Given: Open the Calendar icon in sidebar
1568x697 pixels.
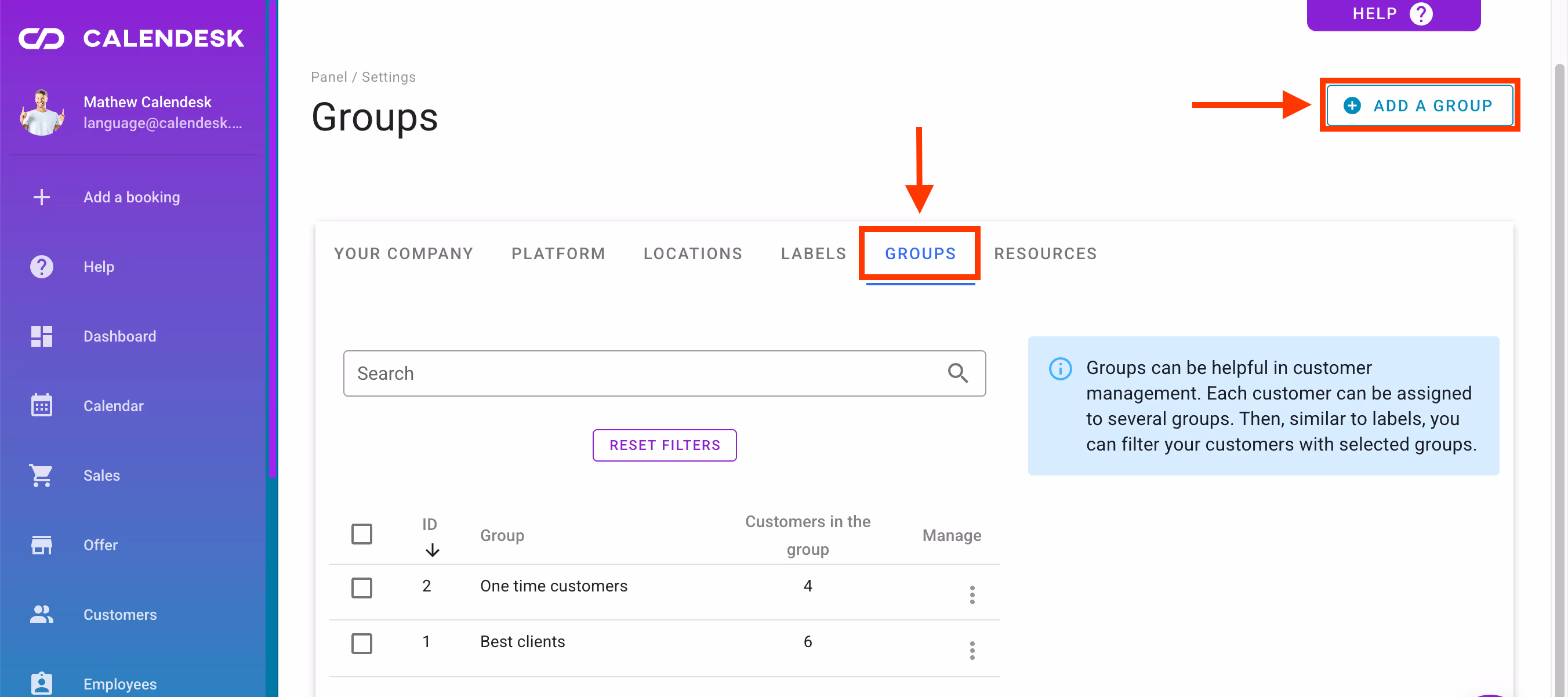Looking at the screenshot, I should click(41, 405).
